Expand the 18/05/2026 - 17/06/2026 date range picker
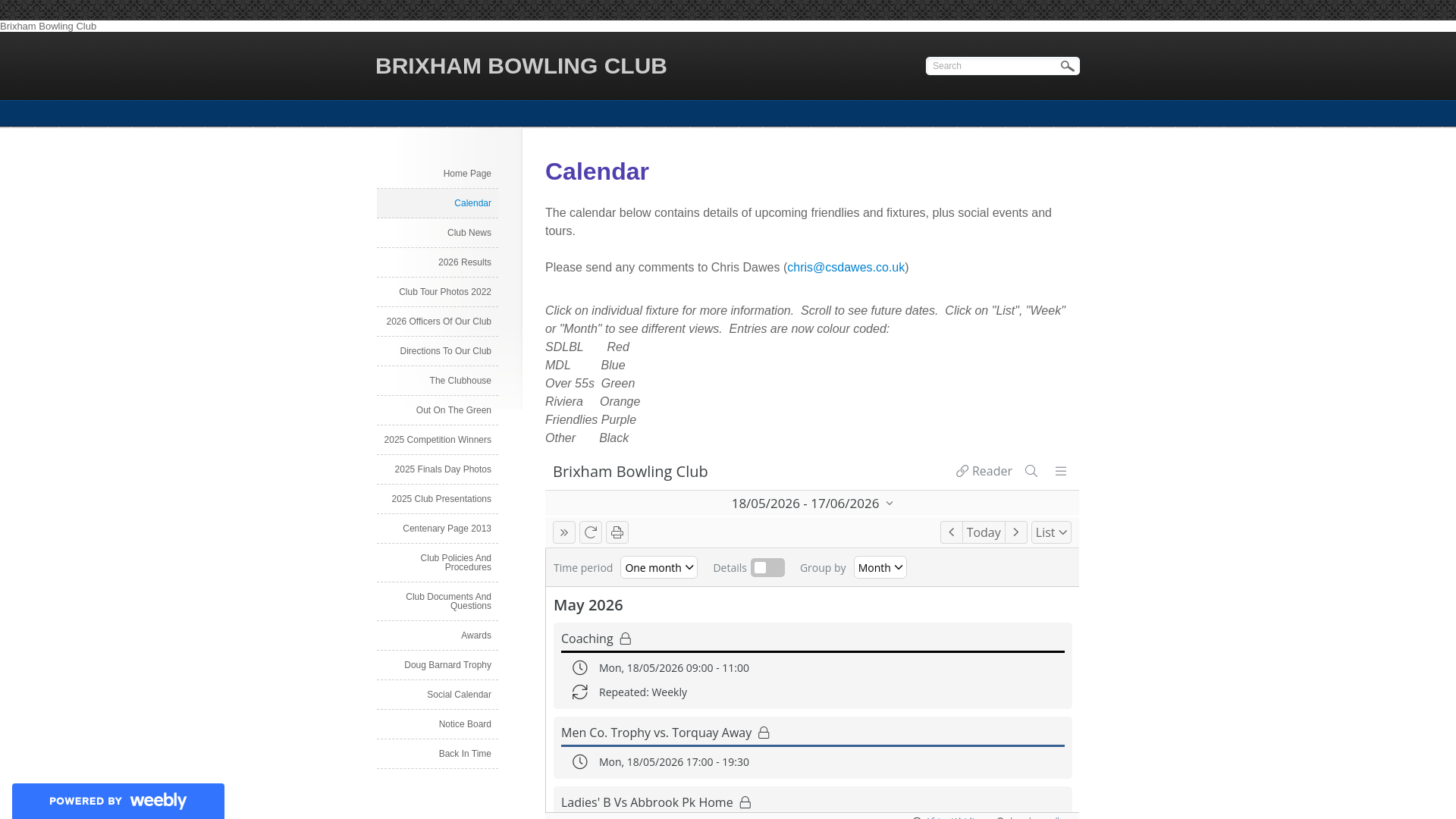 812,504
